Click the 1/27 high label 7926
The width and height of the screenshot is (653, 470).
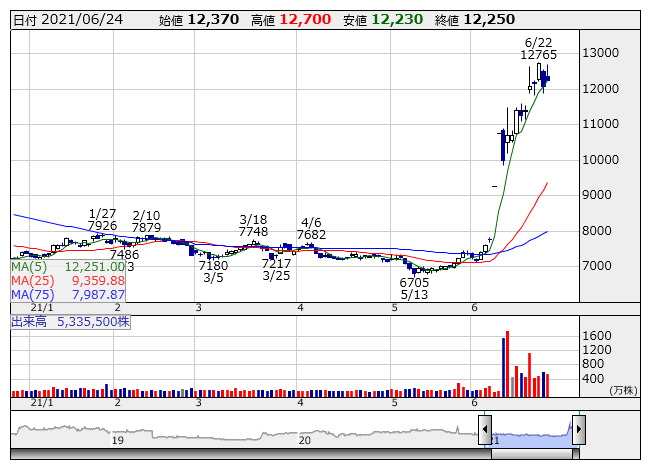click(x=102, y=227)
